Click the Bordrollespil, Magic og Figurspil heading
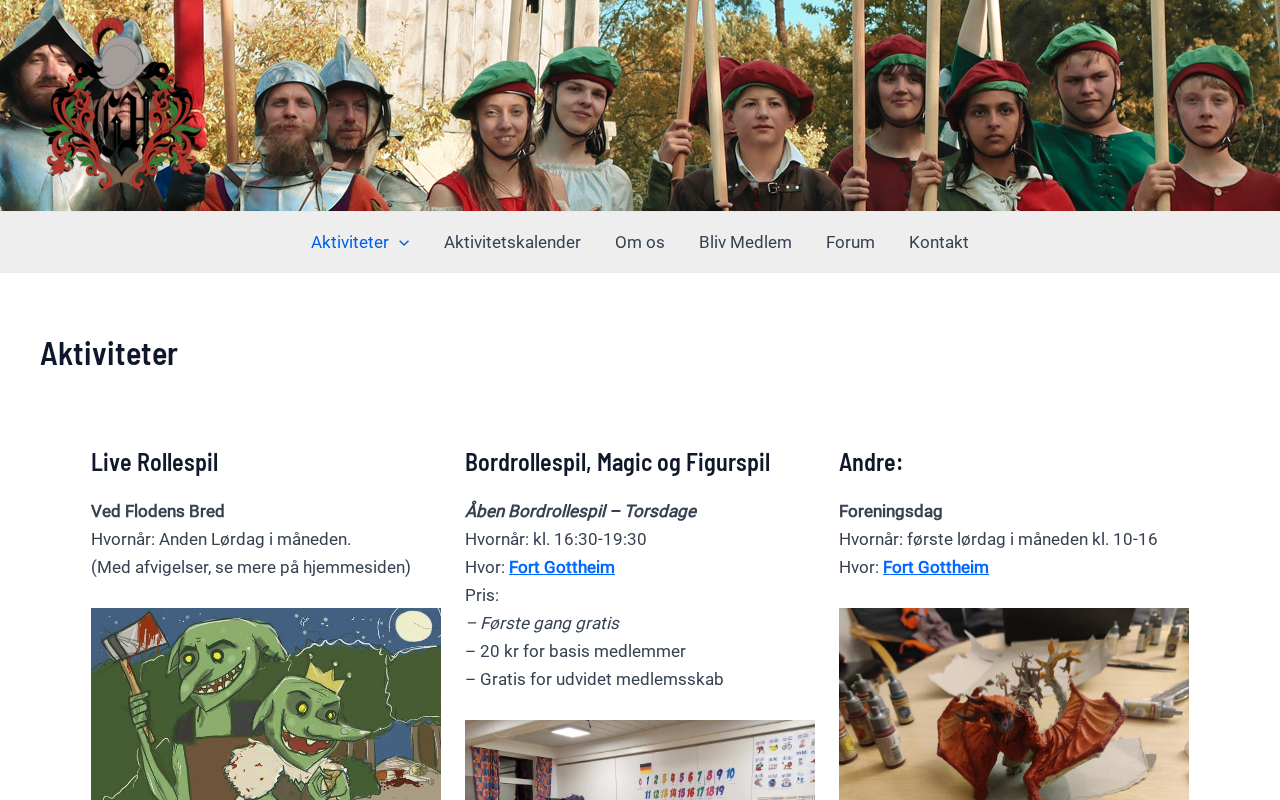The image size is (1280, 800). pyautogui.click(x=618, y=462)
